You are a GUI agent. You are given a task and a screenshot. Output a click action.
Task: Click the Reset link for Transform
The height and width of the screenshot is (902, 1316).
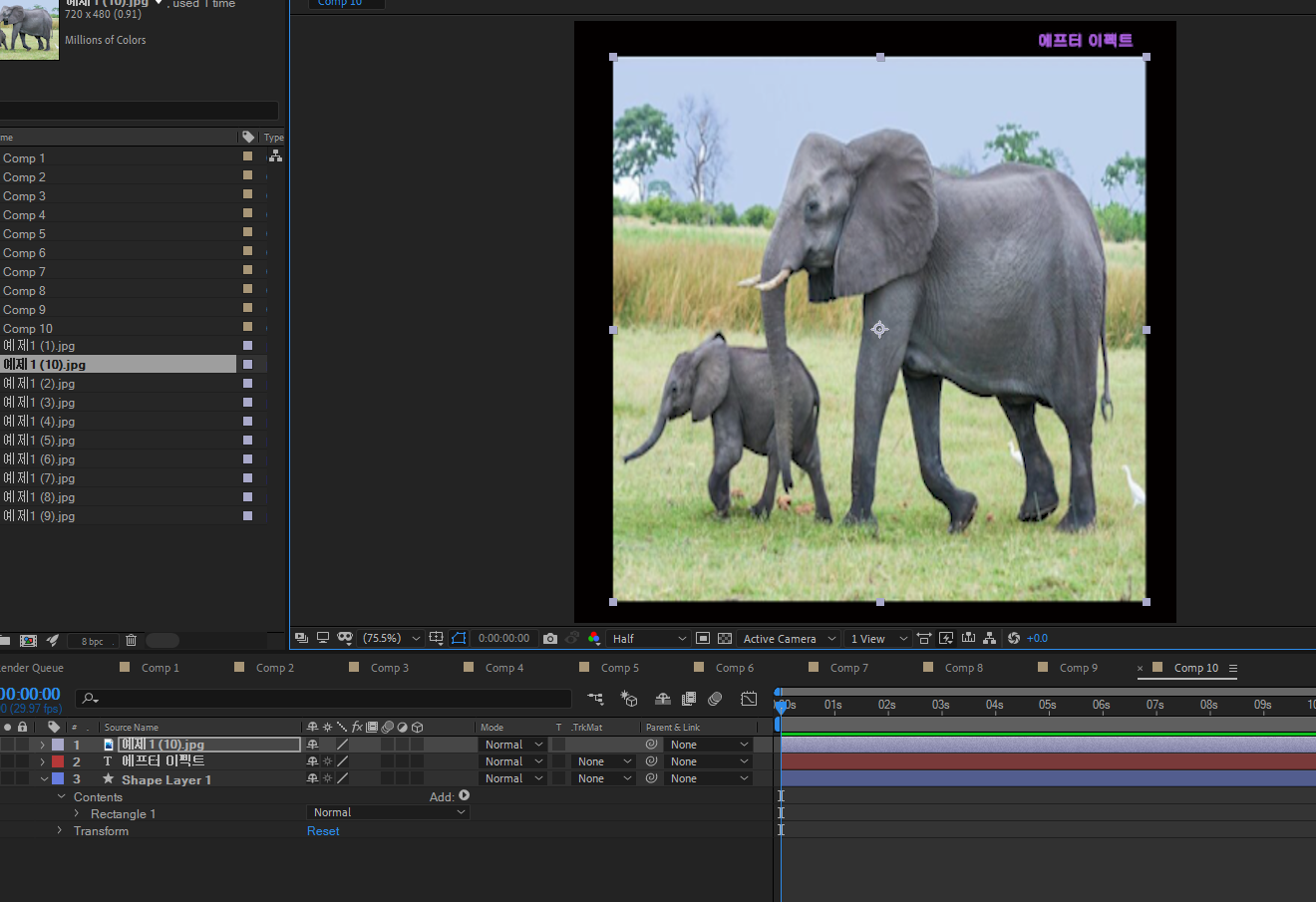(x=323, y=831)
